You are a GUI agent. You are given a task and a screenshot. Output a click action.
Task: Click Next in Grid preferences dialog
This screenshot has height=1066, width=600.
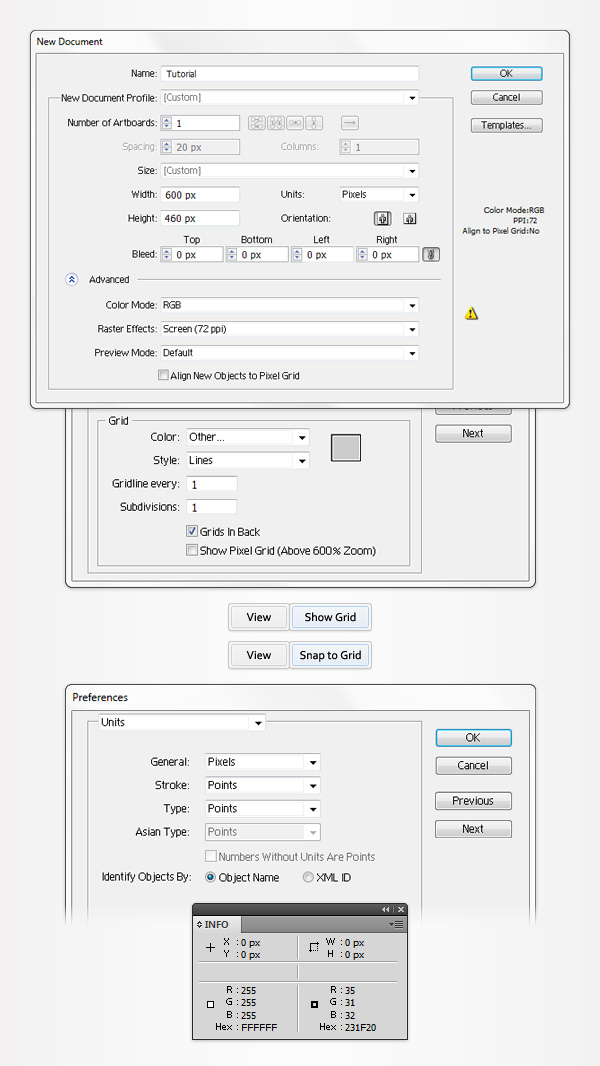(473, 434)
